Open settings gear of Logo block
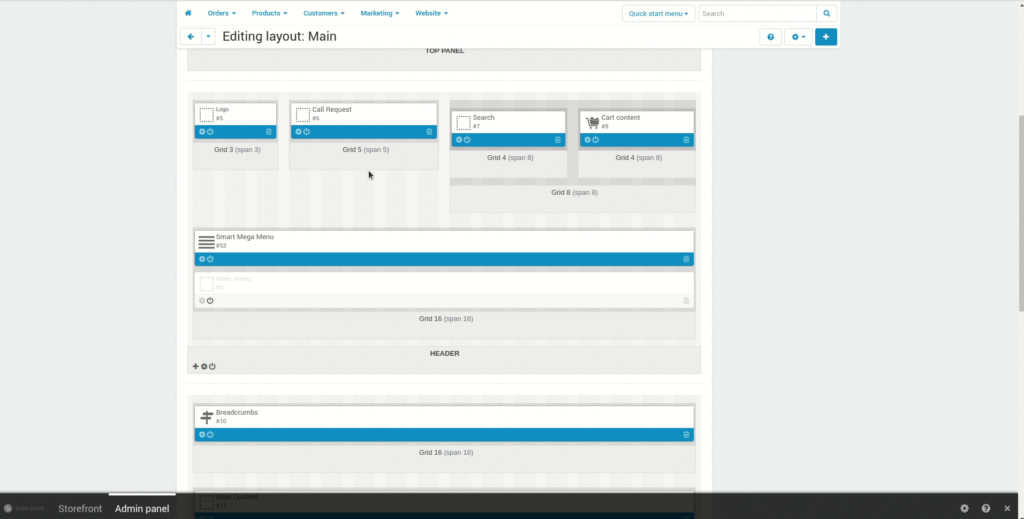 (201, 132)
